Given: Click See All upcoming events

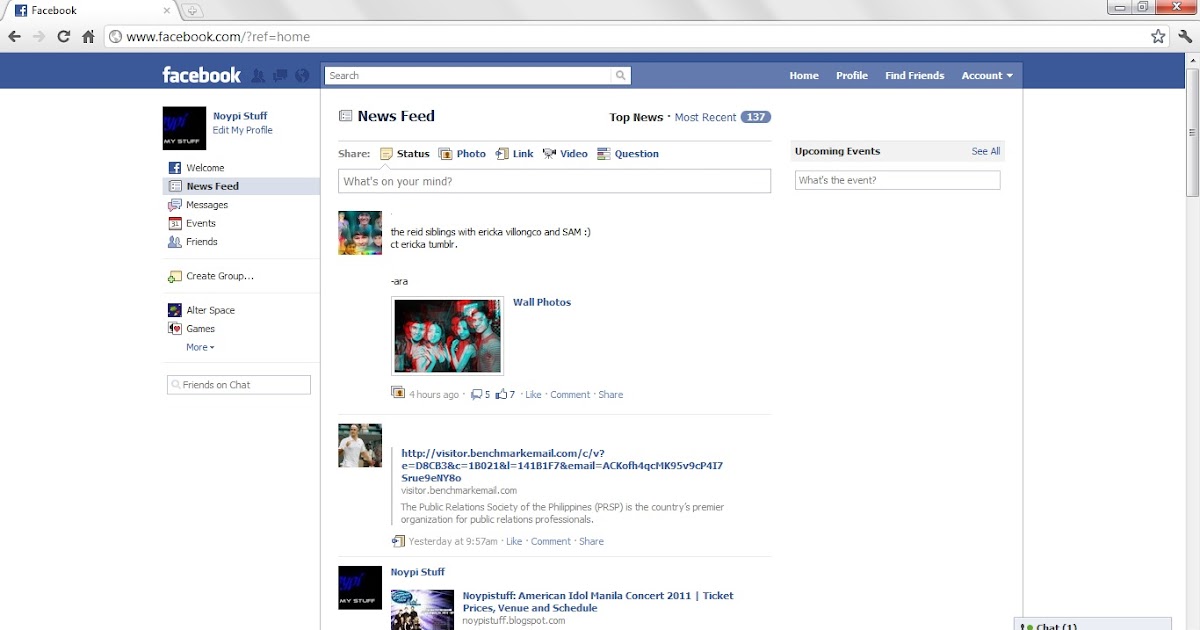Looking at the screenshot, I should pos(986,151).
